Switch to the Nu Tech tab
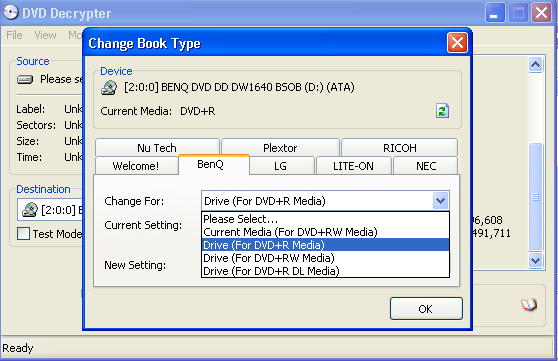 pyautogui.click(x=157, y=147)
